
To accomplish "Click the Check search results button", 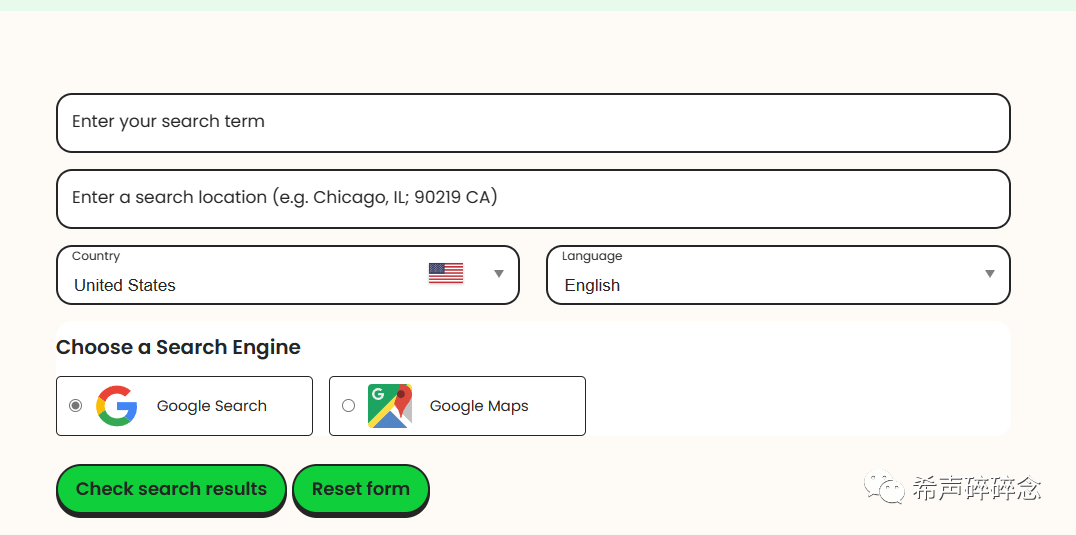I will pyautogui.click(x=171, y=489).
